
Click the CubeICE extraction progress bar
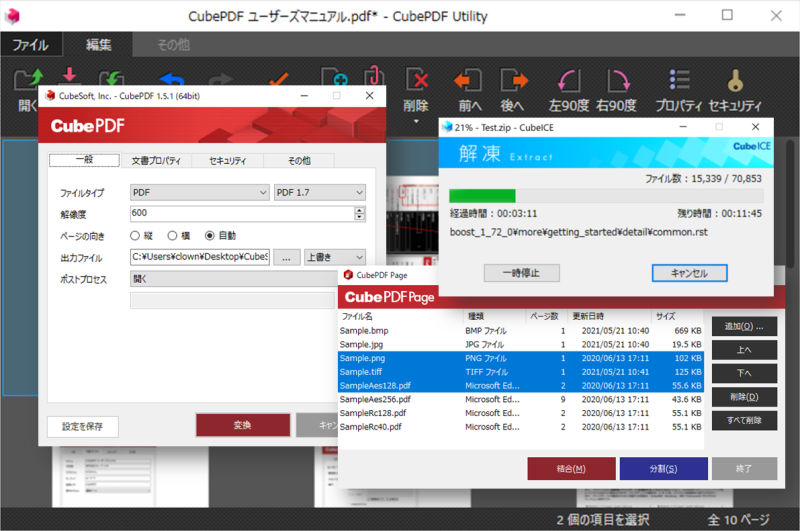606,196
